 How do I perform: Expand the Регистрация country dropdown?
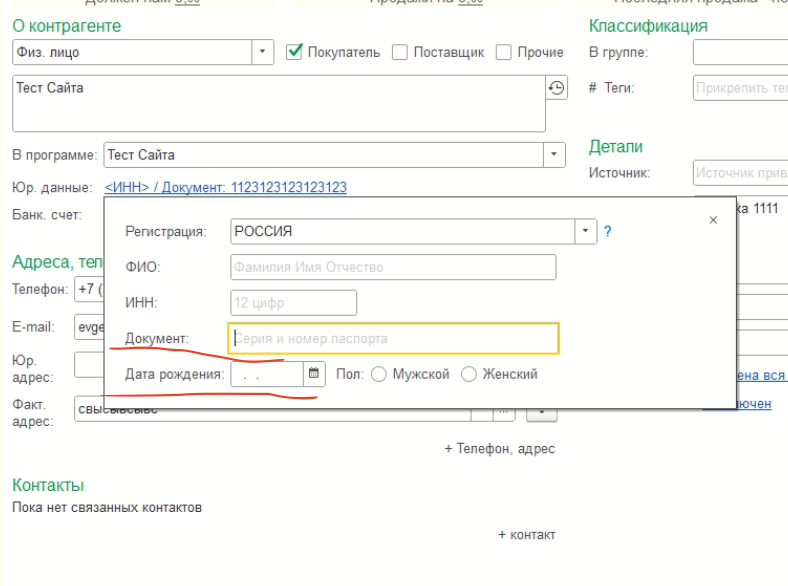tap(586, 231)
